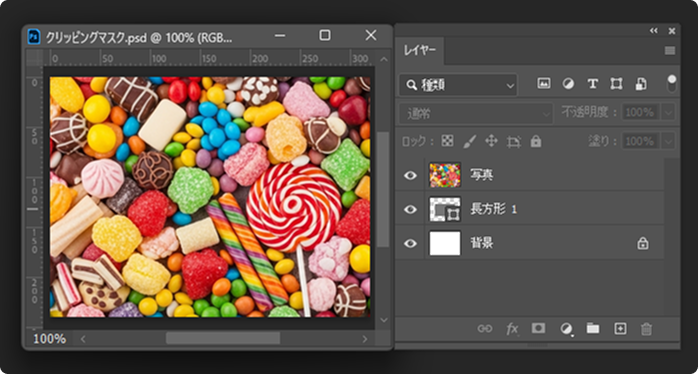Click the 100% zoom field in status bar
698x374 pixels.
(x=49, y=338)
